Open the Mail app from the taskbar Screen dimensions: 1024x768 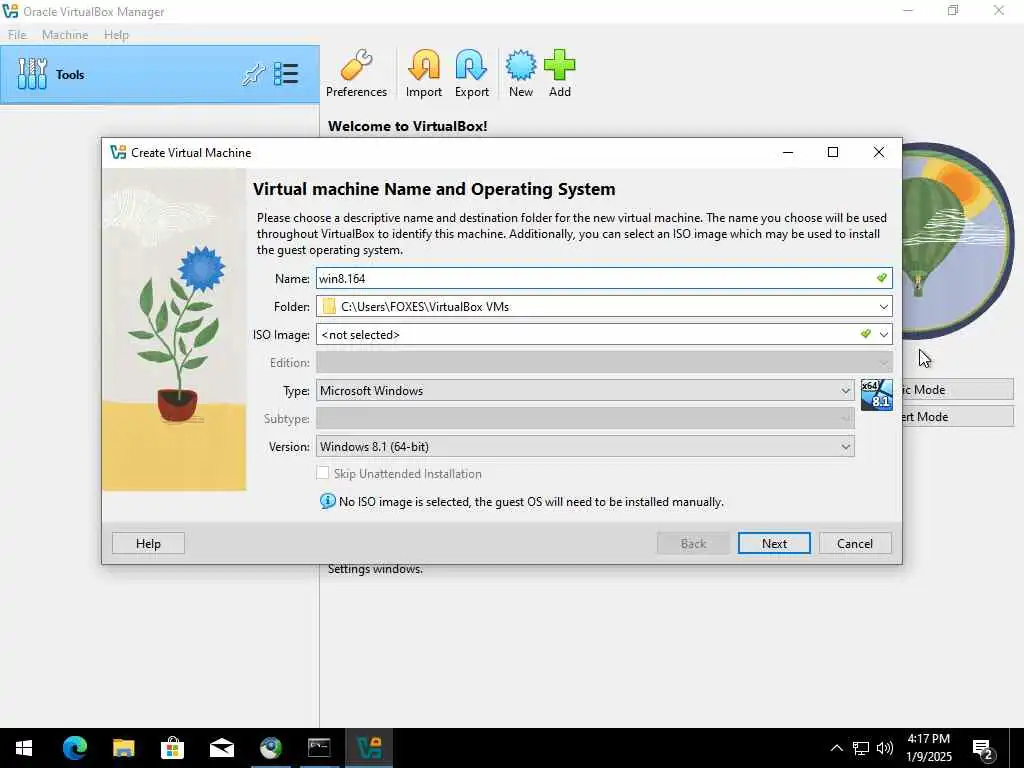pos(221,748)
